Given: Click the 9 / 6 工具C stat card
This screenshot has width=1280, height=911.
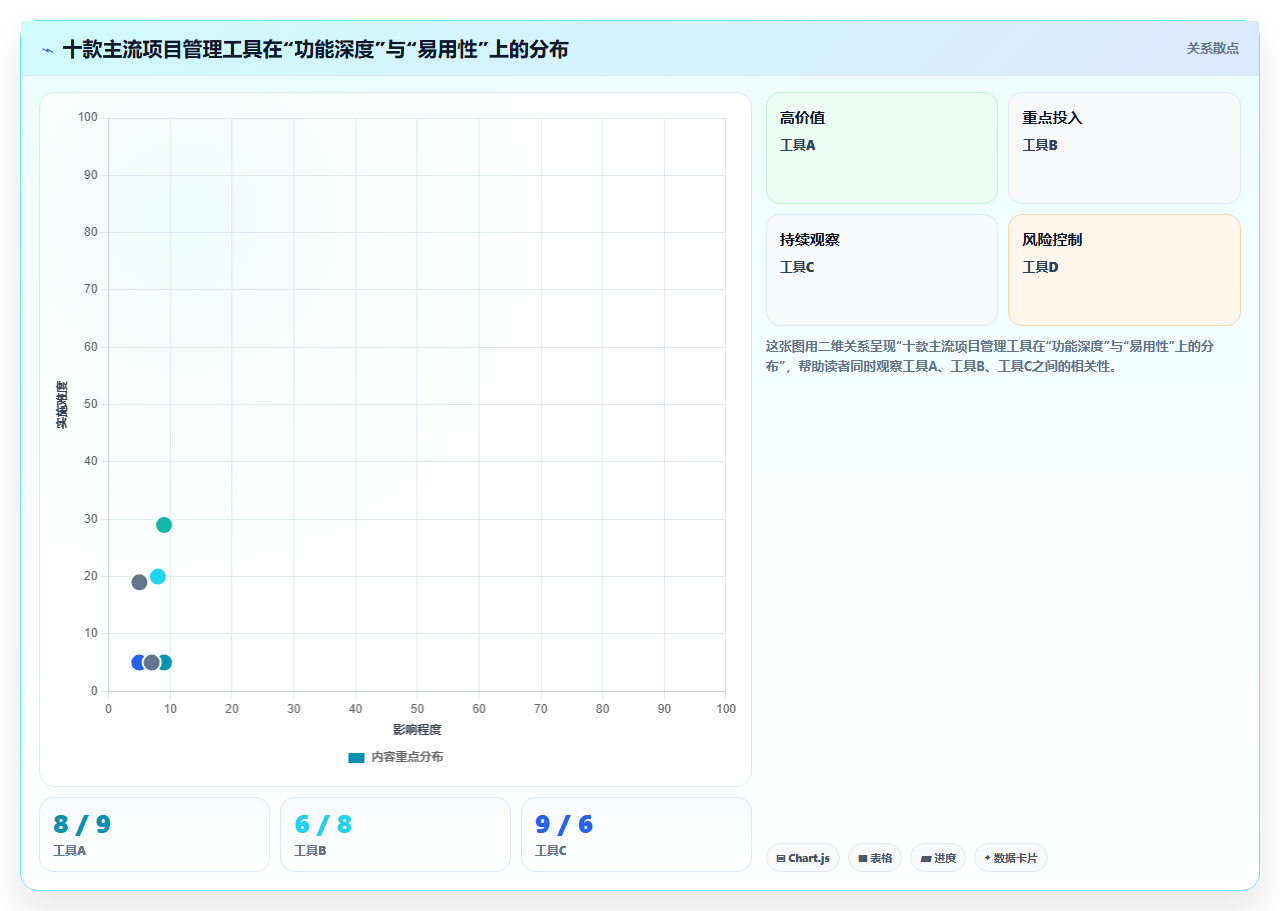Looking at the screenshot, I should point(636,834).
